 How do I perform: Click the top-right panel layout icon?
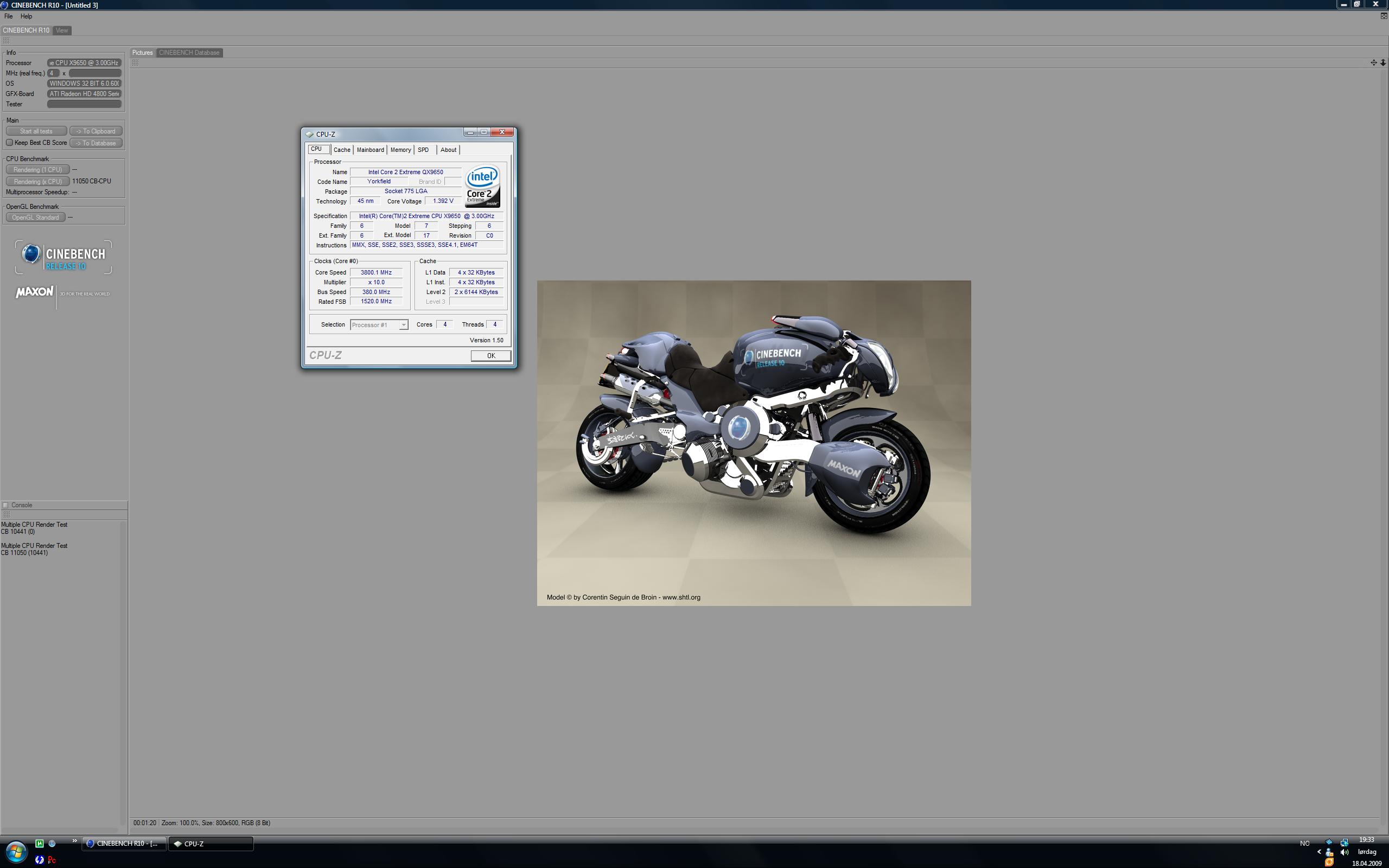click(x=1383, y=16)
